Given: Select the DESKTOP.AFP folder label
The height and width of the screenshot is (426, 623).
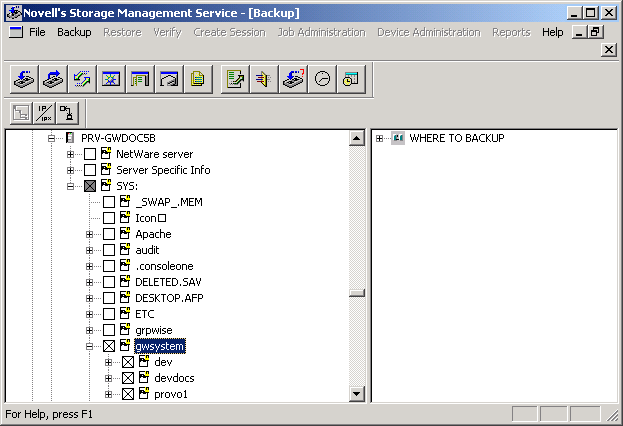Looking at the screenshot, I should [169, 298].
